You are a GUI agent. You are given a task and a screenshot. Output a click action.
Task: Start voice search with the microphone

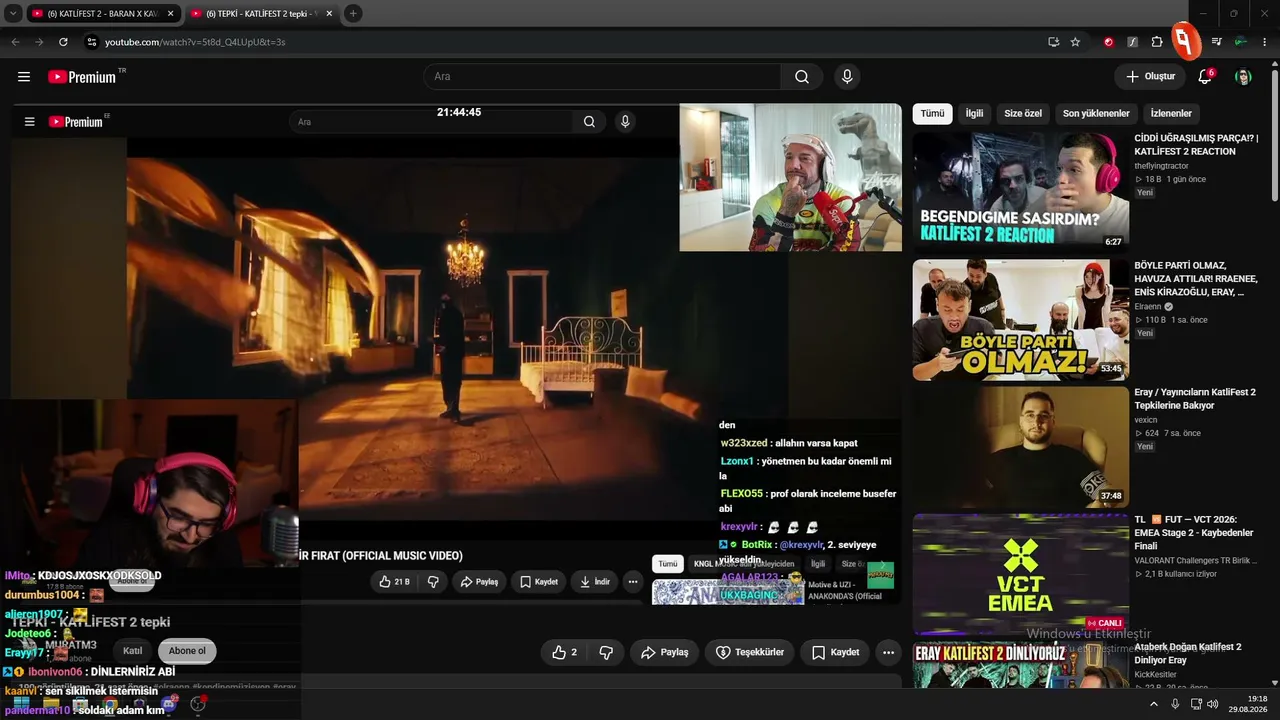(x=847, y=77)
